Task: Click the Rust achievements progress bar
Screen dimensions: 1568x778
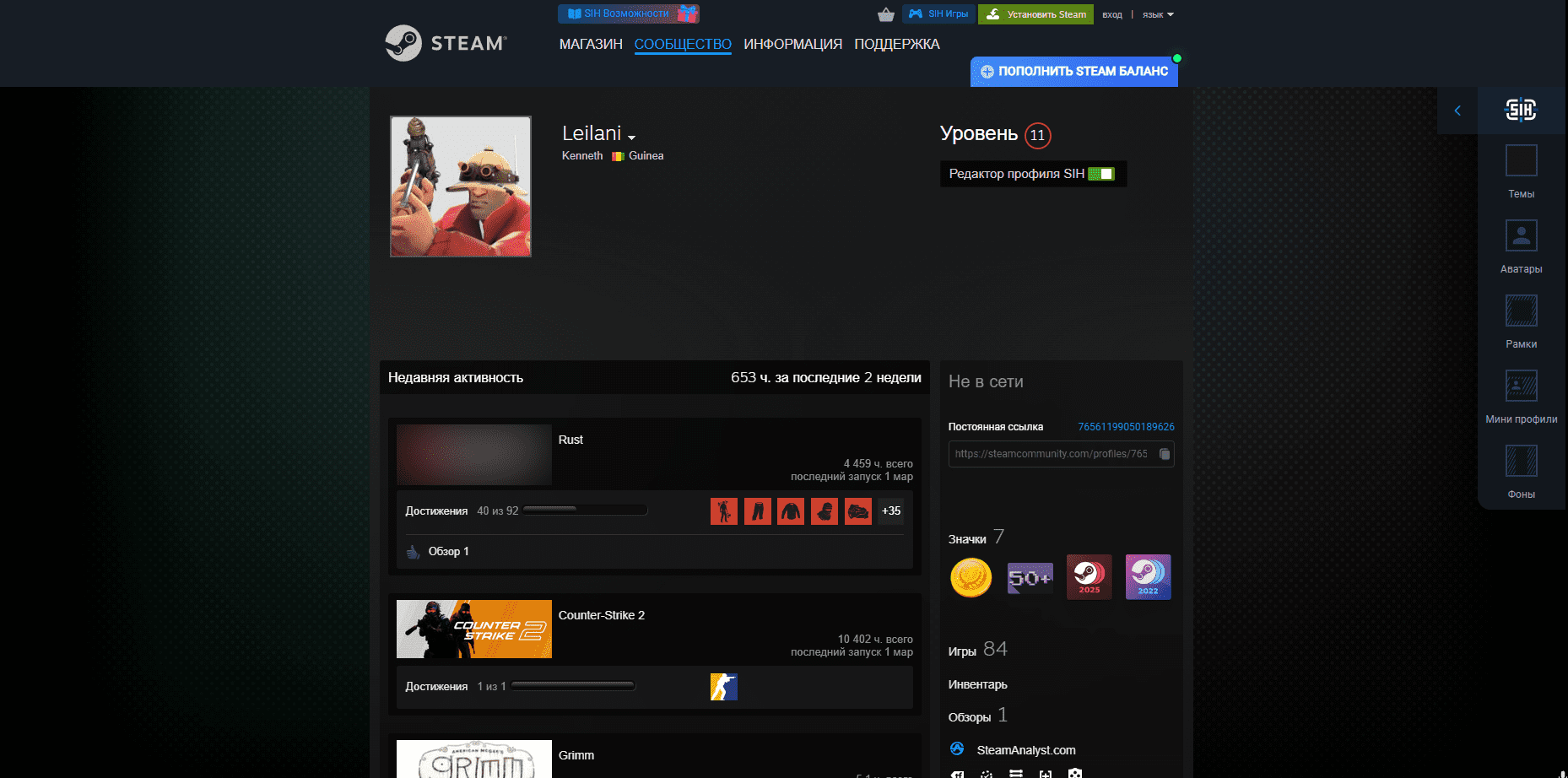Action: tap(585, 511)
